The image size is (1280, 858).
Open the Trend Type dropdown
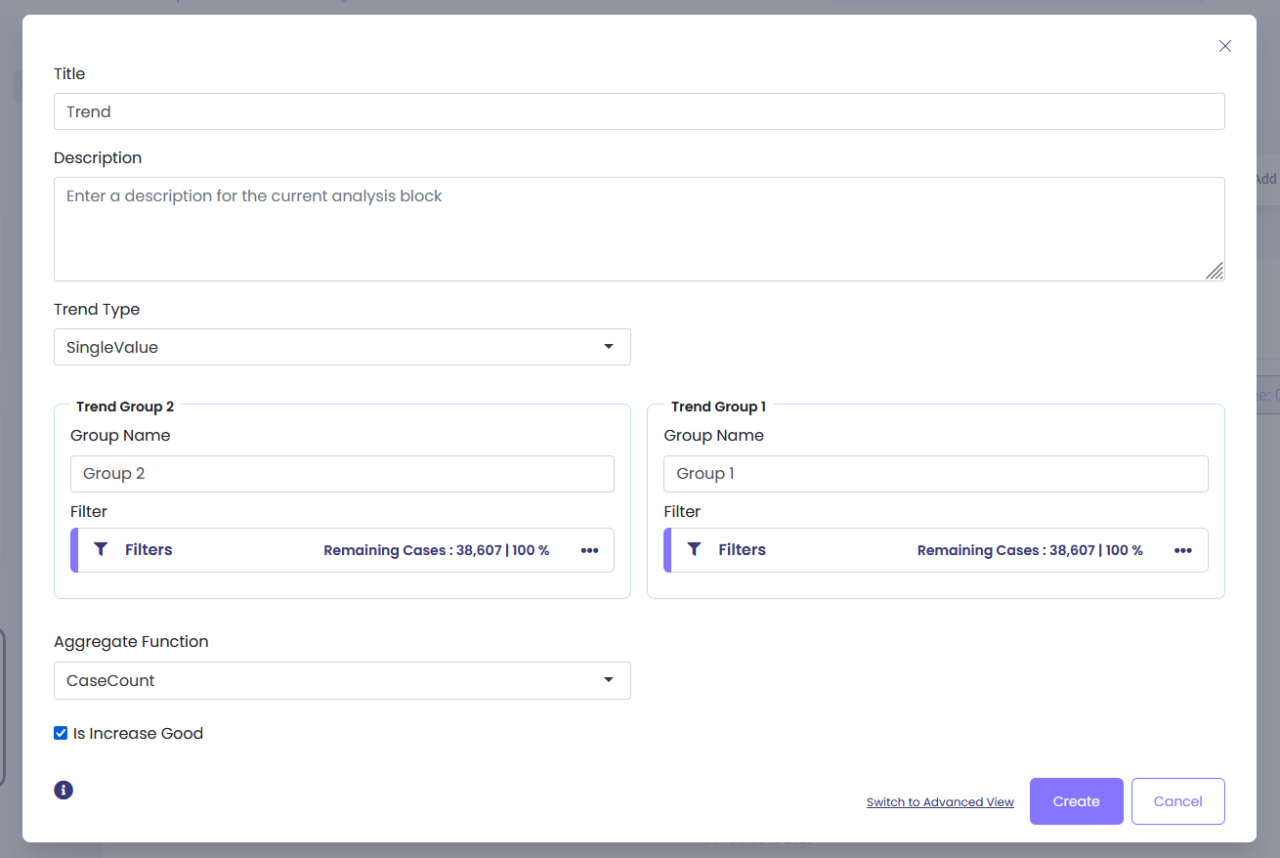[342, 347]
